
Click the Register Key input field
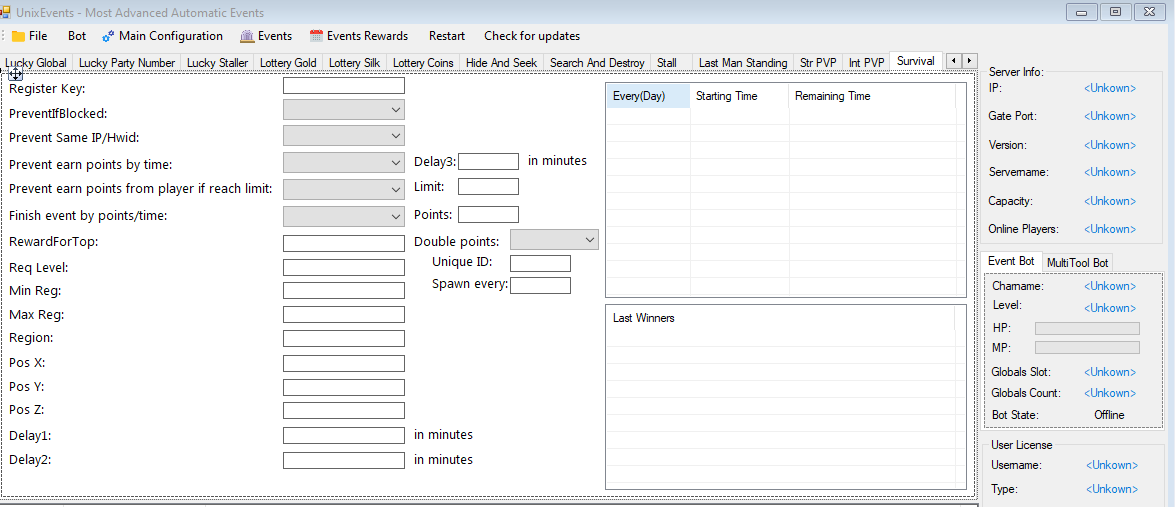click(x=343, y=86)
